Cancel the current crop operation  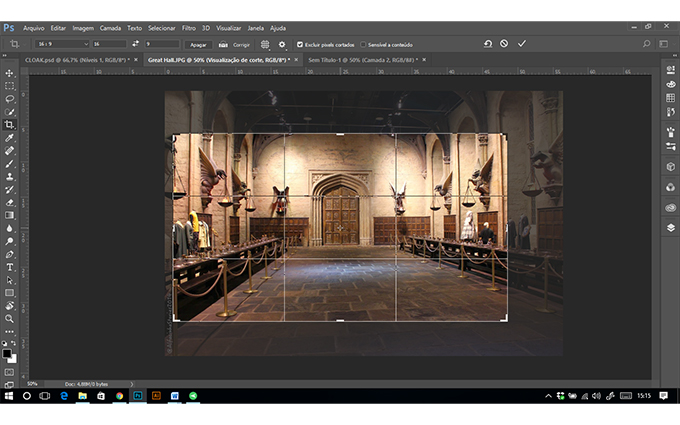click(504, 44)
